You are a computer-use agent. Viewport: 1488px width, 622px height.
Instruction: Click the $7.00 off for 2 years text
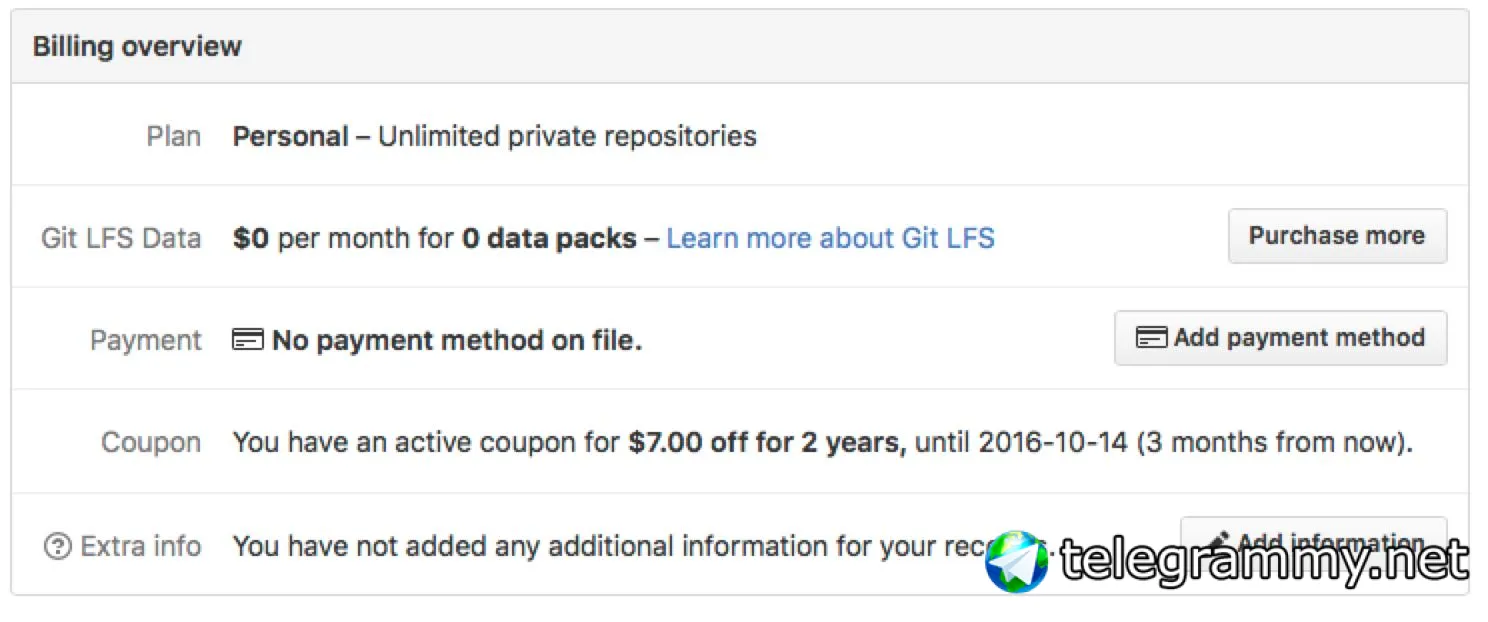tap(767, 442)
